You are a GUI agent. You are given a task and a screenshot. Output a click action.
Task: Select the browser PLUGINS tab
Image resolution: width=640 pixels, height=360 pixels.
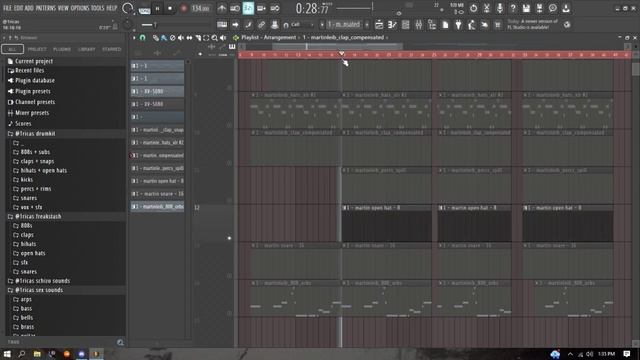pos(62,49)
